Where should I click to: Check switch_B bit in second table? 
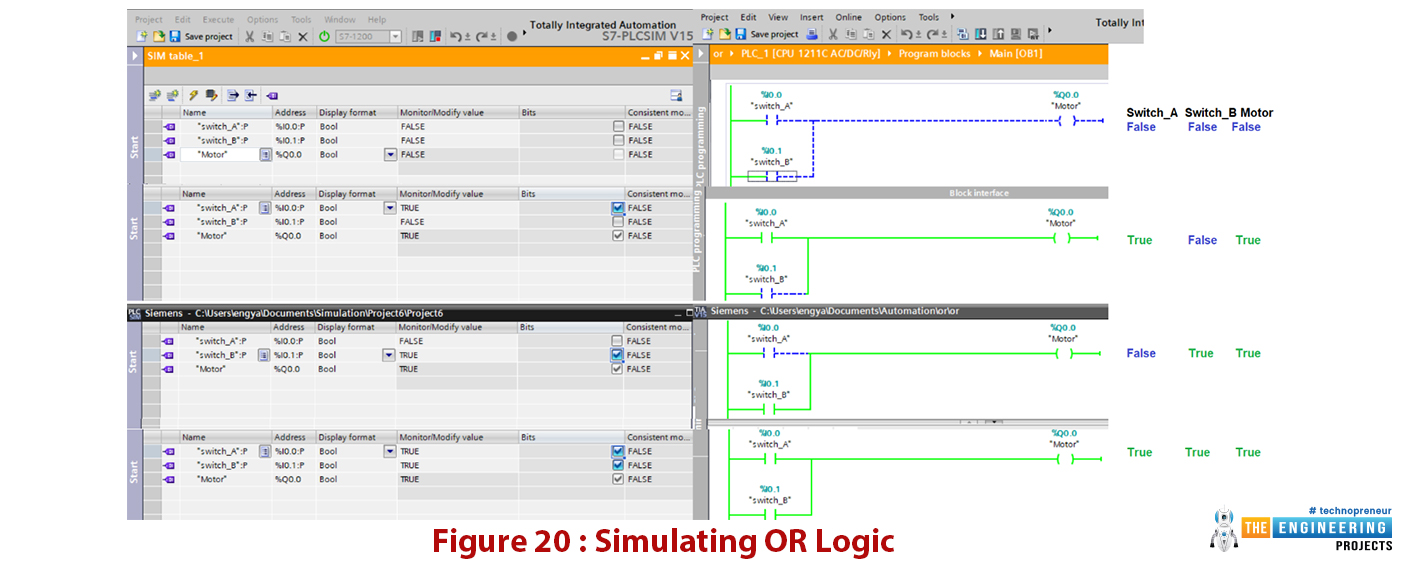(x=618, y=222)
